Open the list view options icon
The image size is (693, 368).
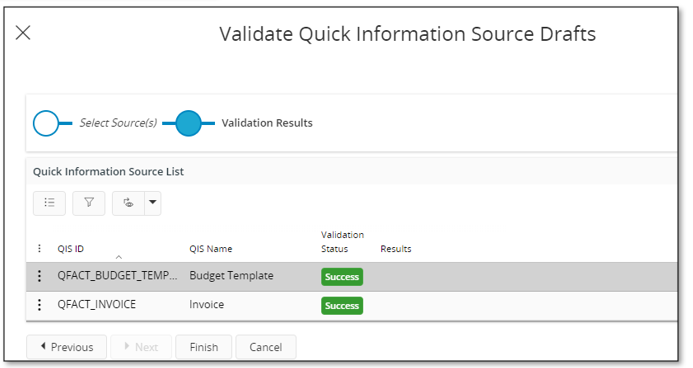pos(49,203)
